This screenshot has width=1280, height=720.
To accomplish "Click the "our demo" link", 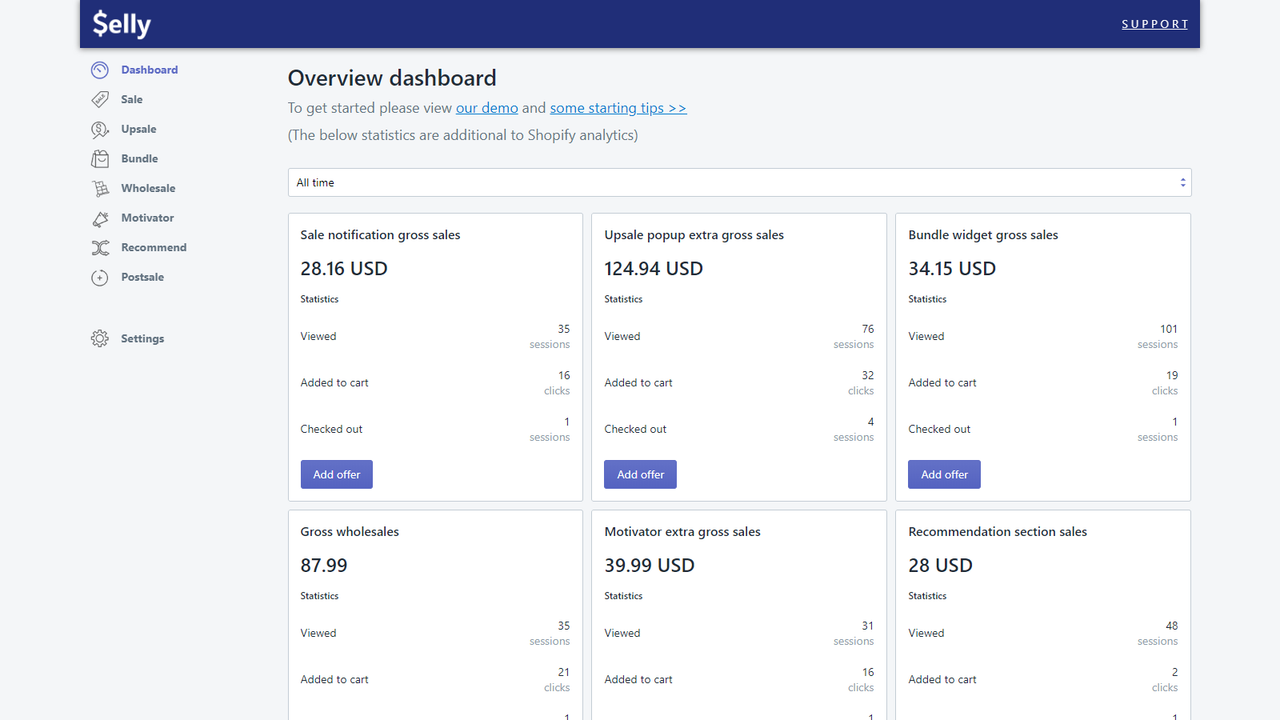I will 487,108.
